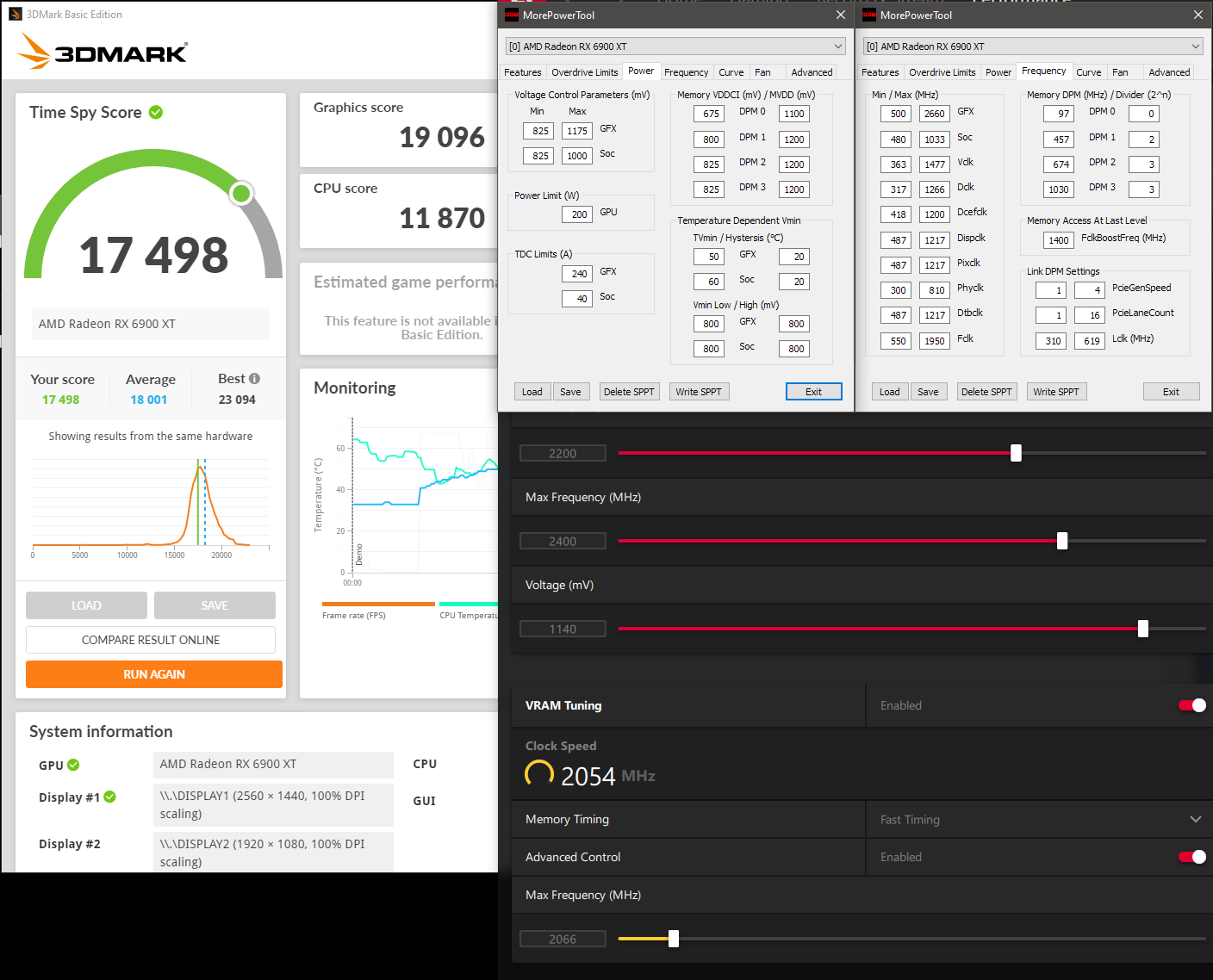Viewport: 1213px width, 980px height.
Task: Select Power tab in right MorePowerTool
Action: 998,72
